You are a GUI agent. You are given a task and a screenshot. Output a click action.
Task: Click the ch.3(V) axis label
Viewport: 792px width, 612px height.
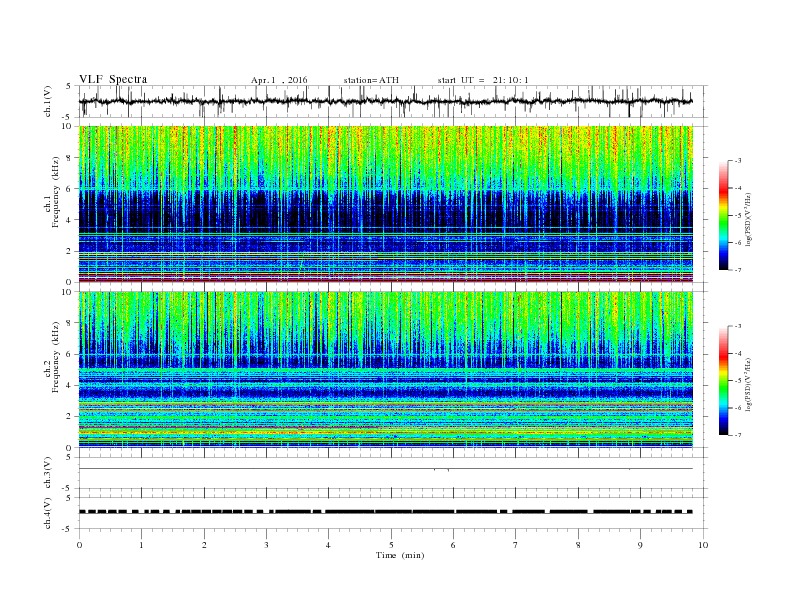coord(47,473)
